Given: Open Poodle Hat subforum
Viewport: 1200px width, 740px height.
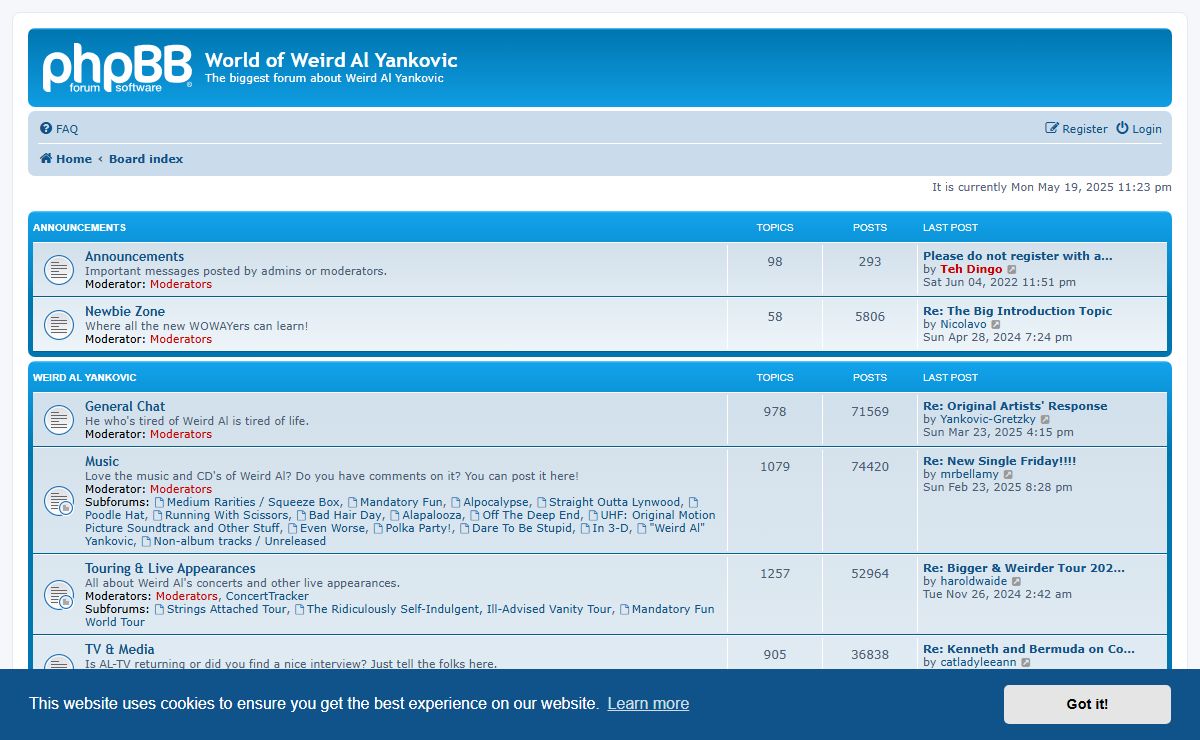Looking at the screenshot, I should pos(115,515).
